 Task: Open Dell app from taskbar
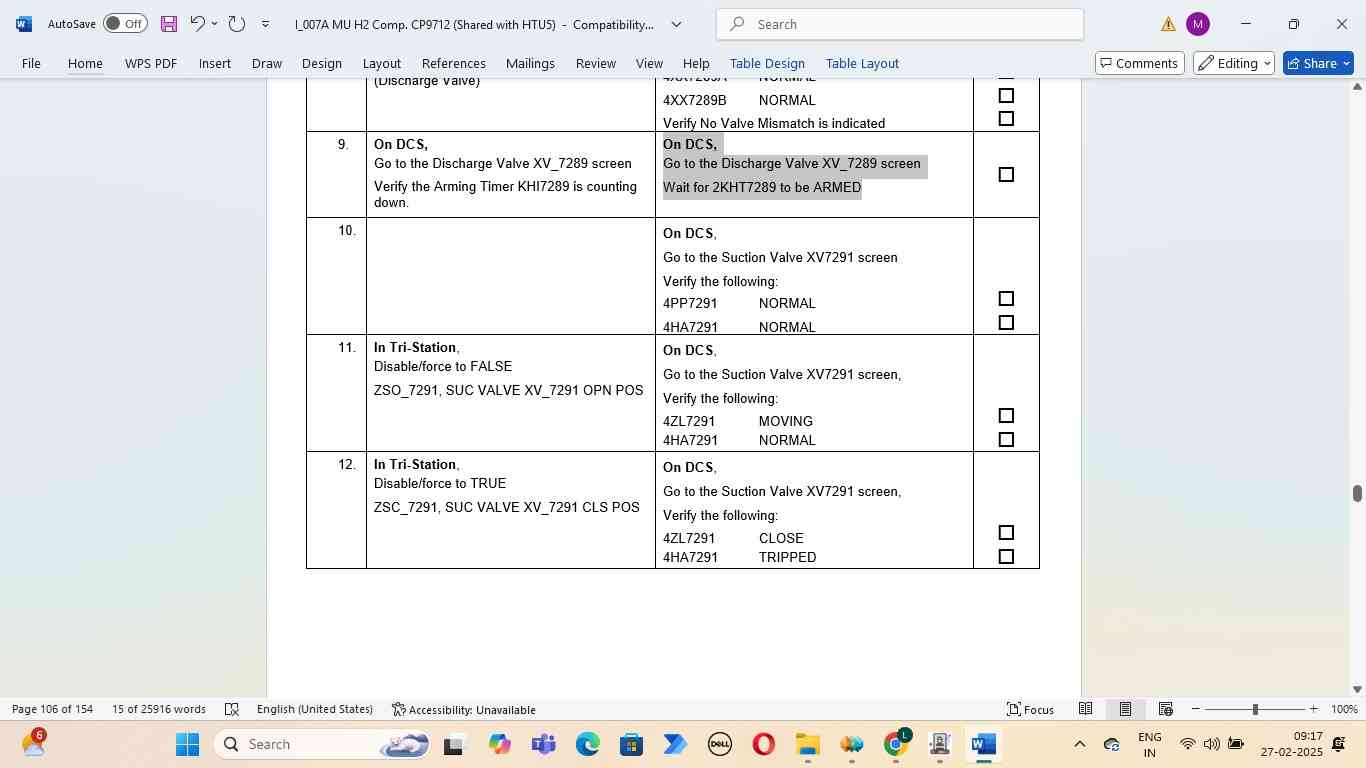pyautogui.click(x=719, y=744)
